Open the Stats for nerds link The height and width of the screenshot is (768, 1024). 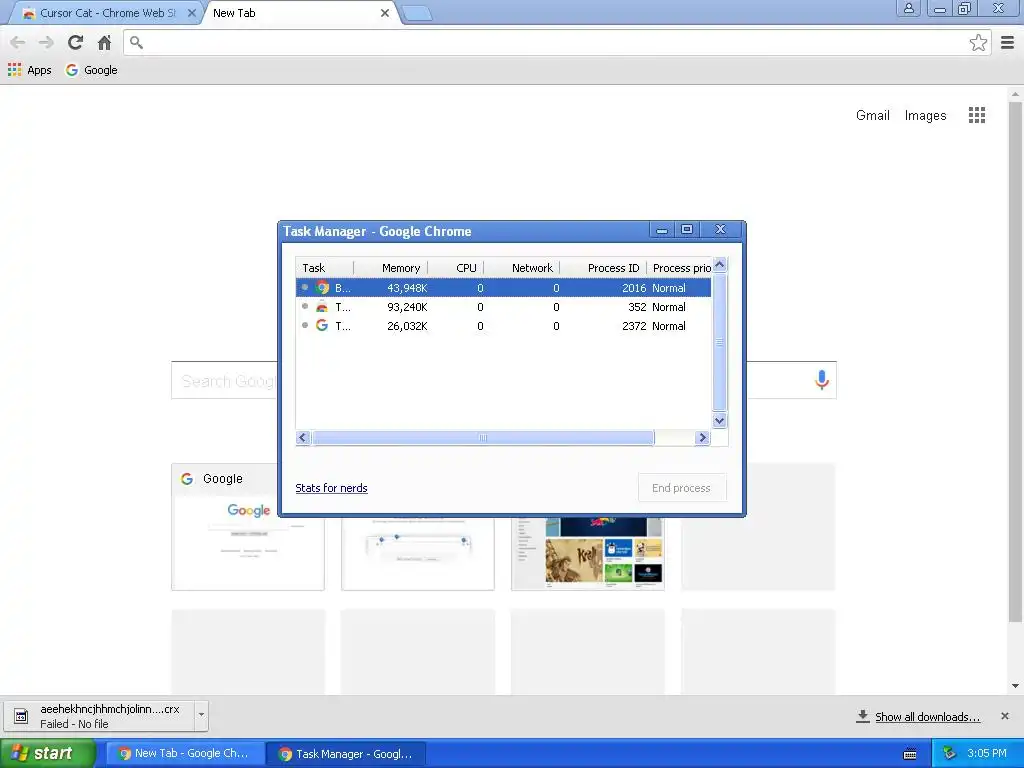331,488
